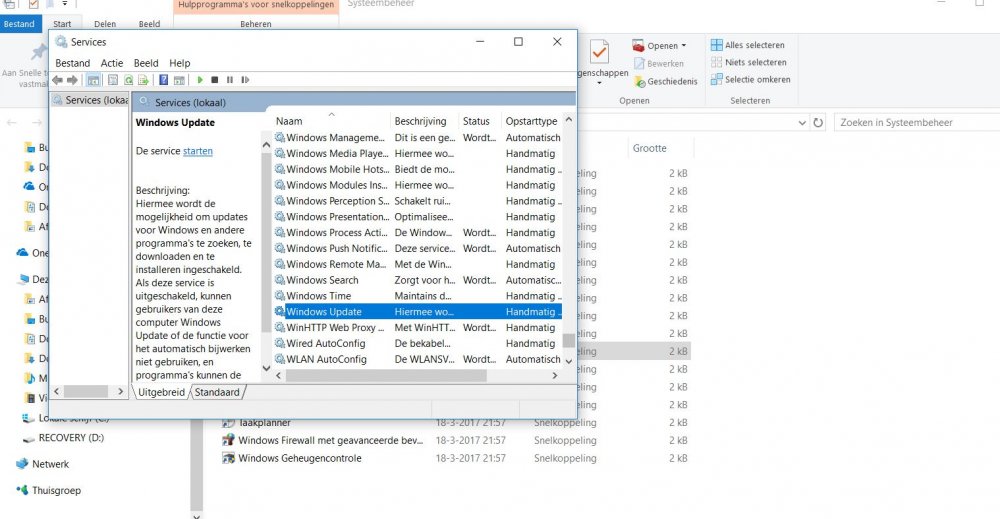
Task: Click the Stop Service square icon
Action: 215,80
